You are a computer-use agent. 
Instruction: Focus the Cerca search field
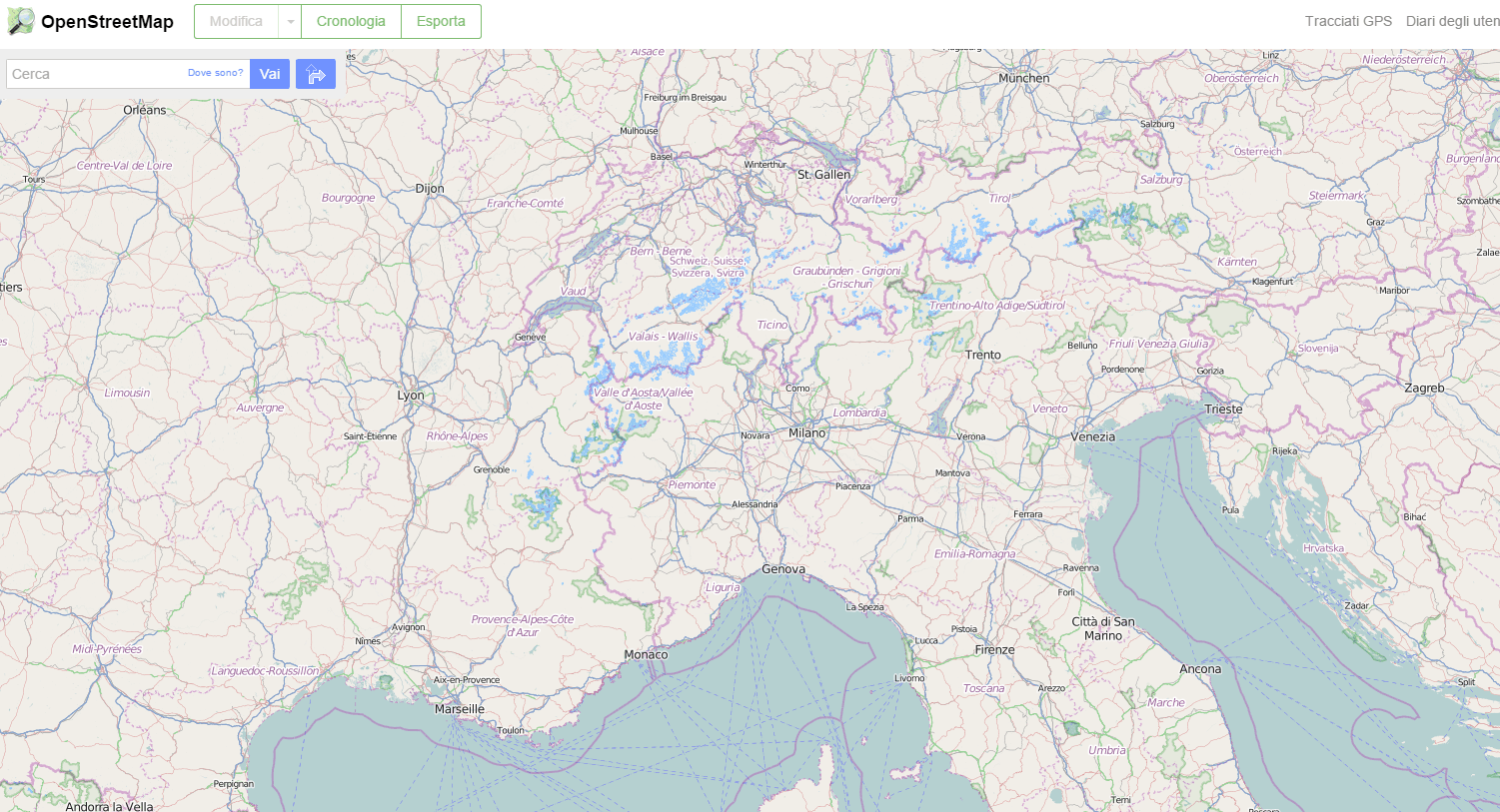95,74
